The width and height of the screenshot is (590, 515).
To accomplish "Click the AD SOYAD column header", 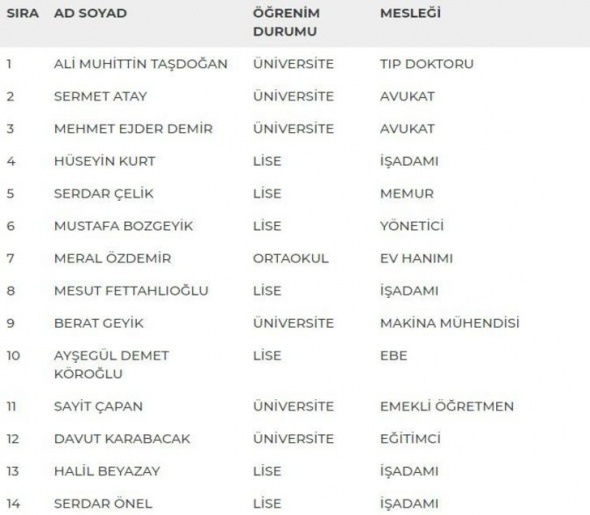I will (x=90, y=13).
